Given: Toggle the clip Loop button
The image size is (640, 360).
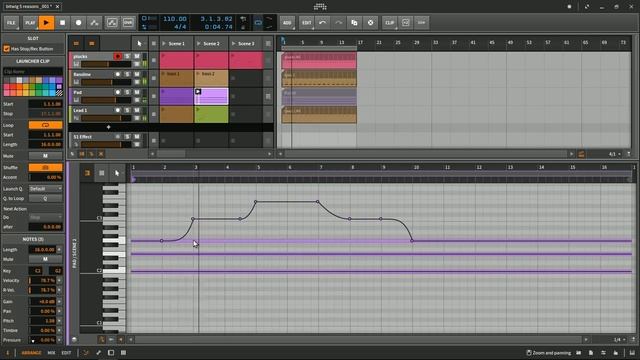Looking at the screenshot, I should [45, 125].
